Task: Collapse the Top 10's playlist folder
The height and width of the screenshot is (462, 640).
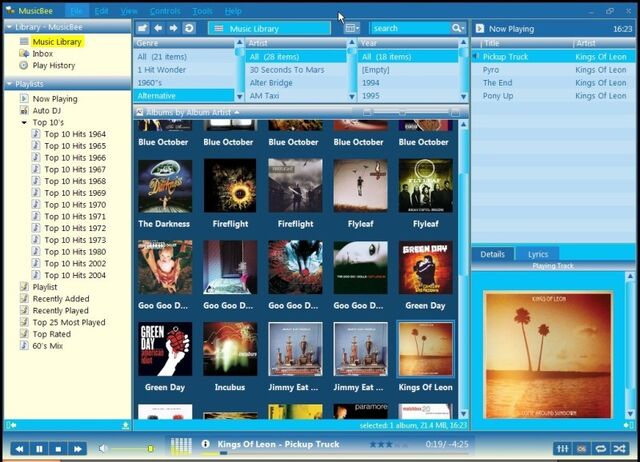Action: pos(24,122)
